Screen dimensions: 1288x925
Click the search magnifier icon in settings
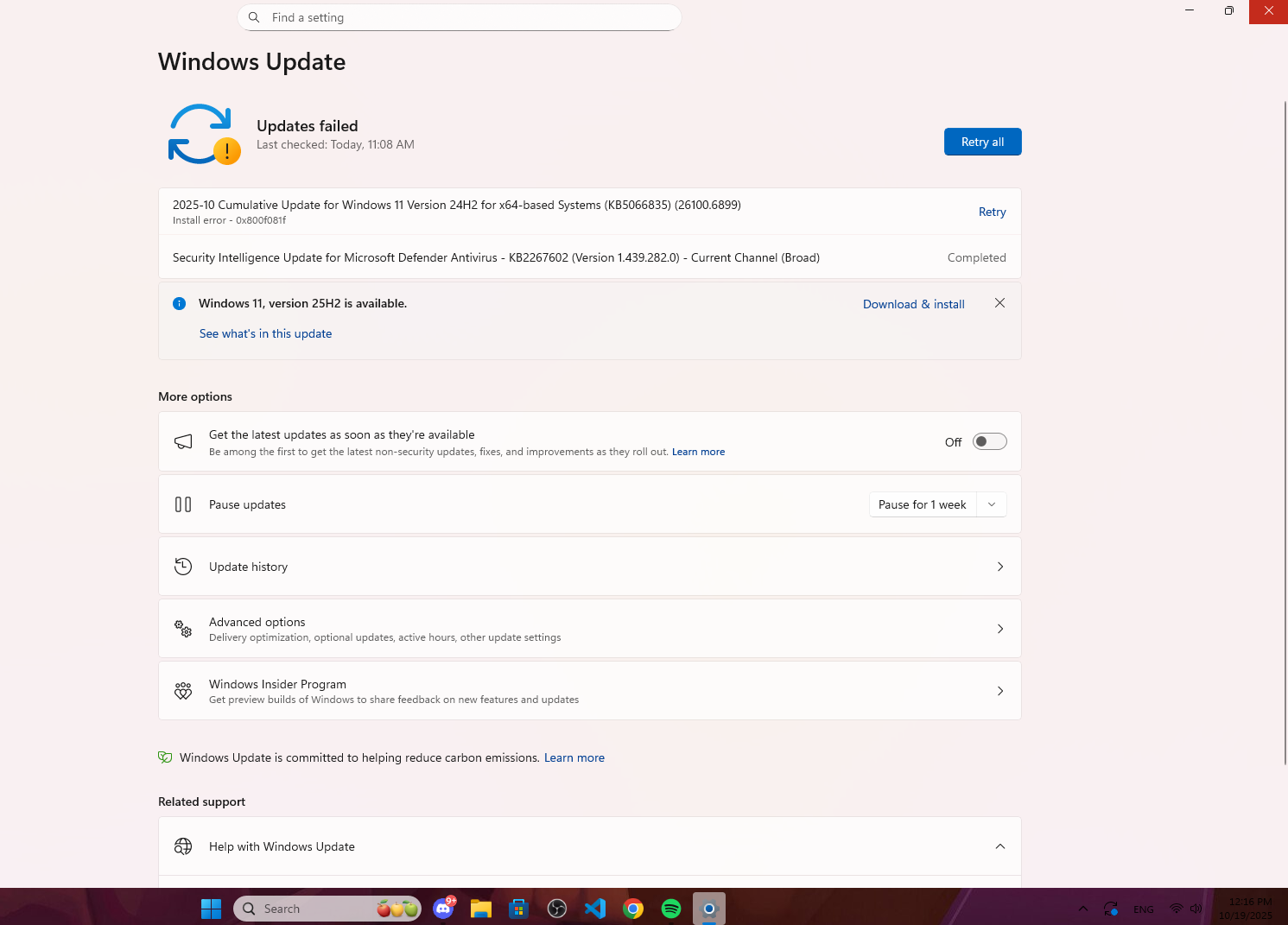(x=254, y=17)
